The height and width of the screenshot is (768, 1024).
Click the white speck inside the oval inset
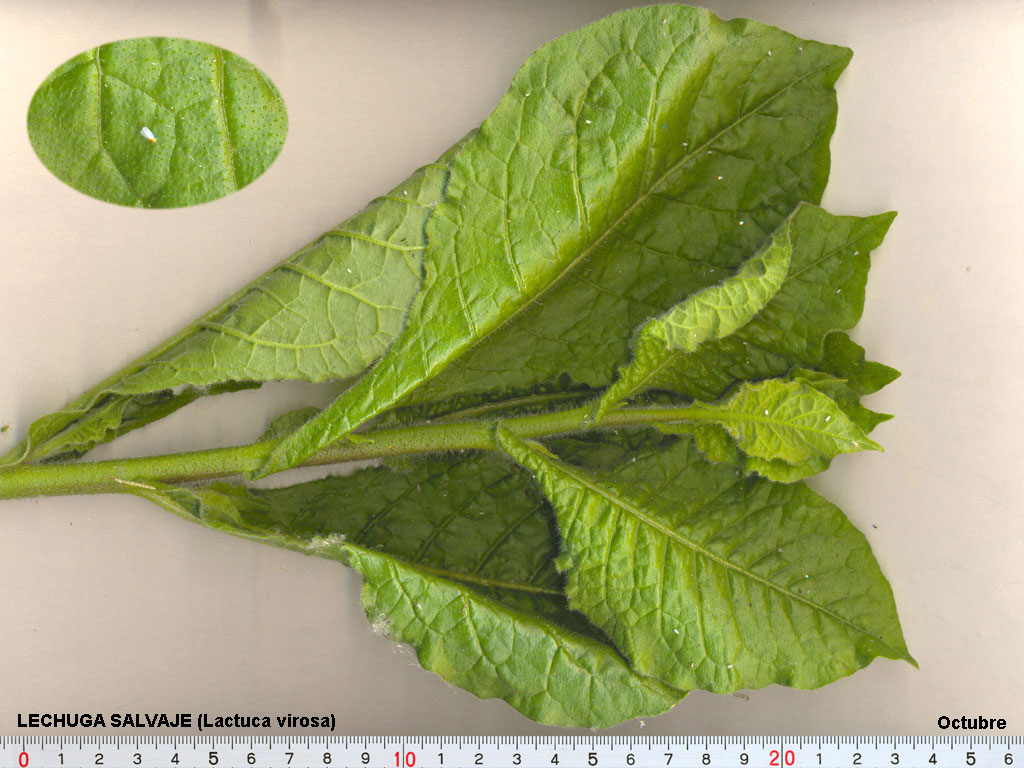148,135
